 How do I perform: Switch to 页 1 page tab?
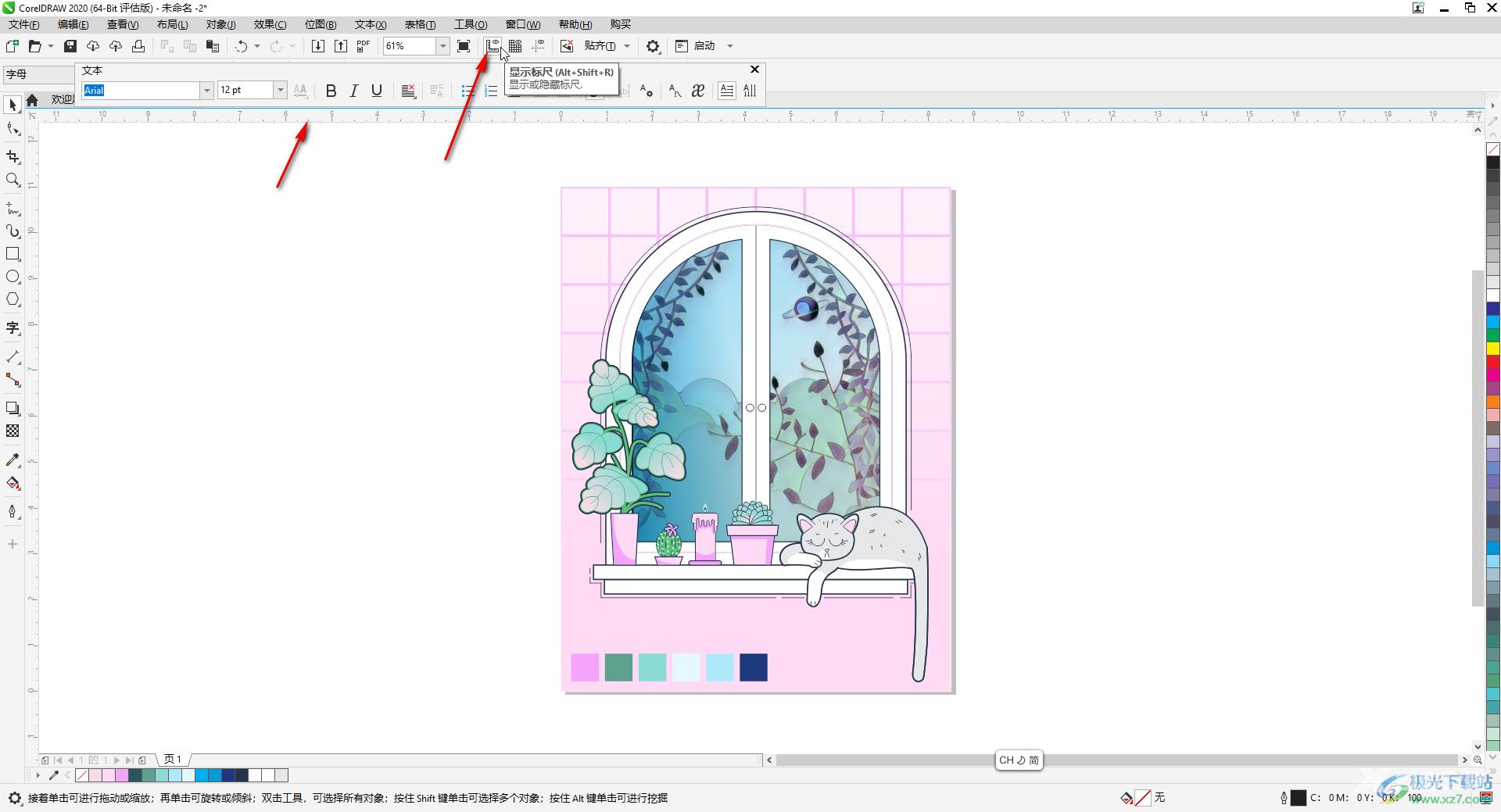[x=173, y=760]
